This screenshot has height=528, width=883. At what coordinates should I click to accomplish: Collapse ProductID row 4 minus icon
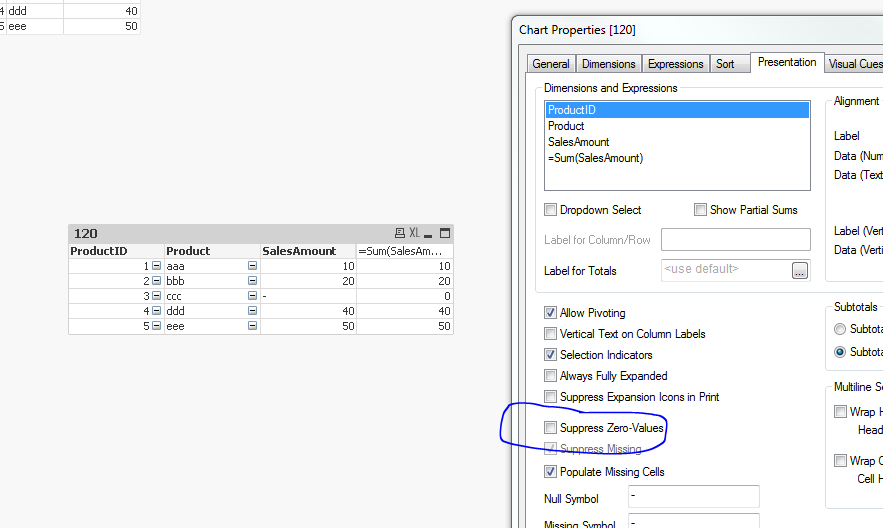156,312
